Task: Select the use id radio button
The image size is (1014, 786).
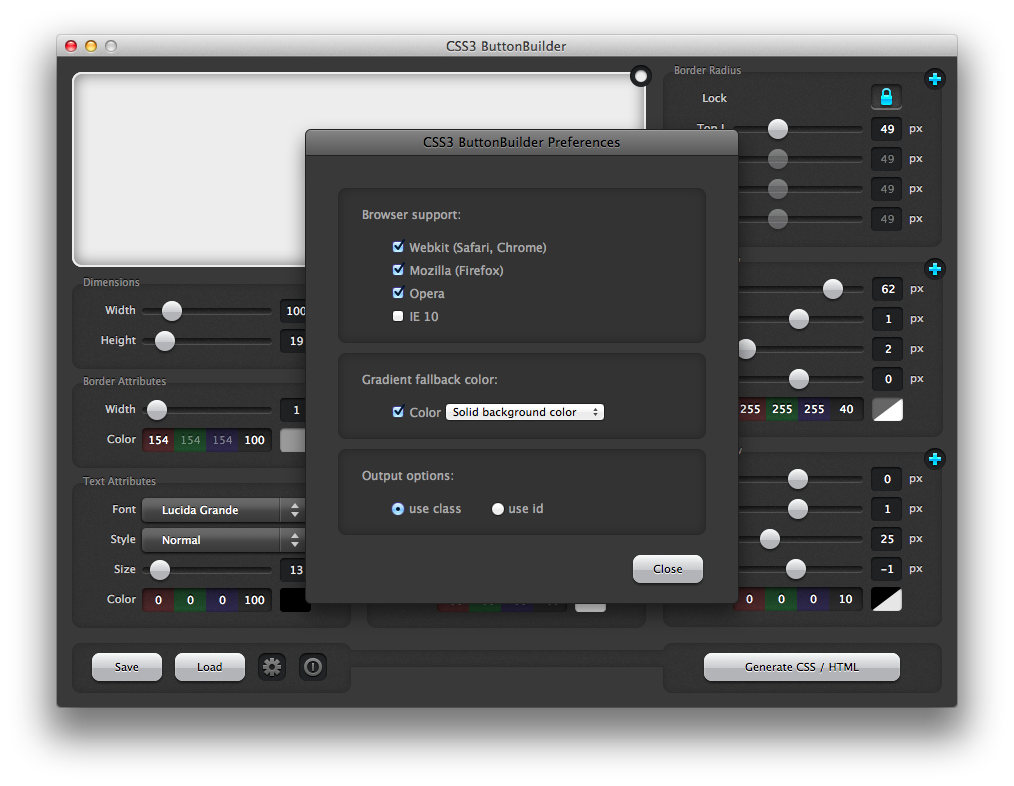Action: (497, 508)
